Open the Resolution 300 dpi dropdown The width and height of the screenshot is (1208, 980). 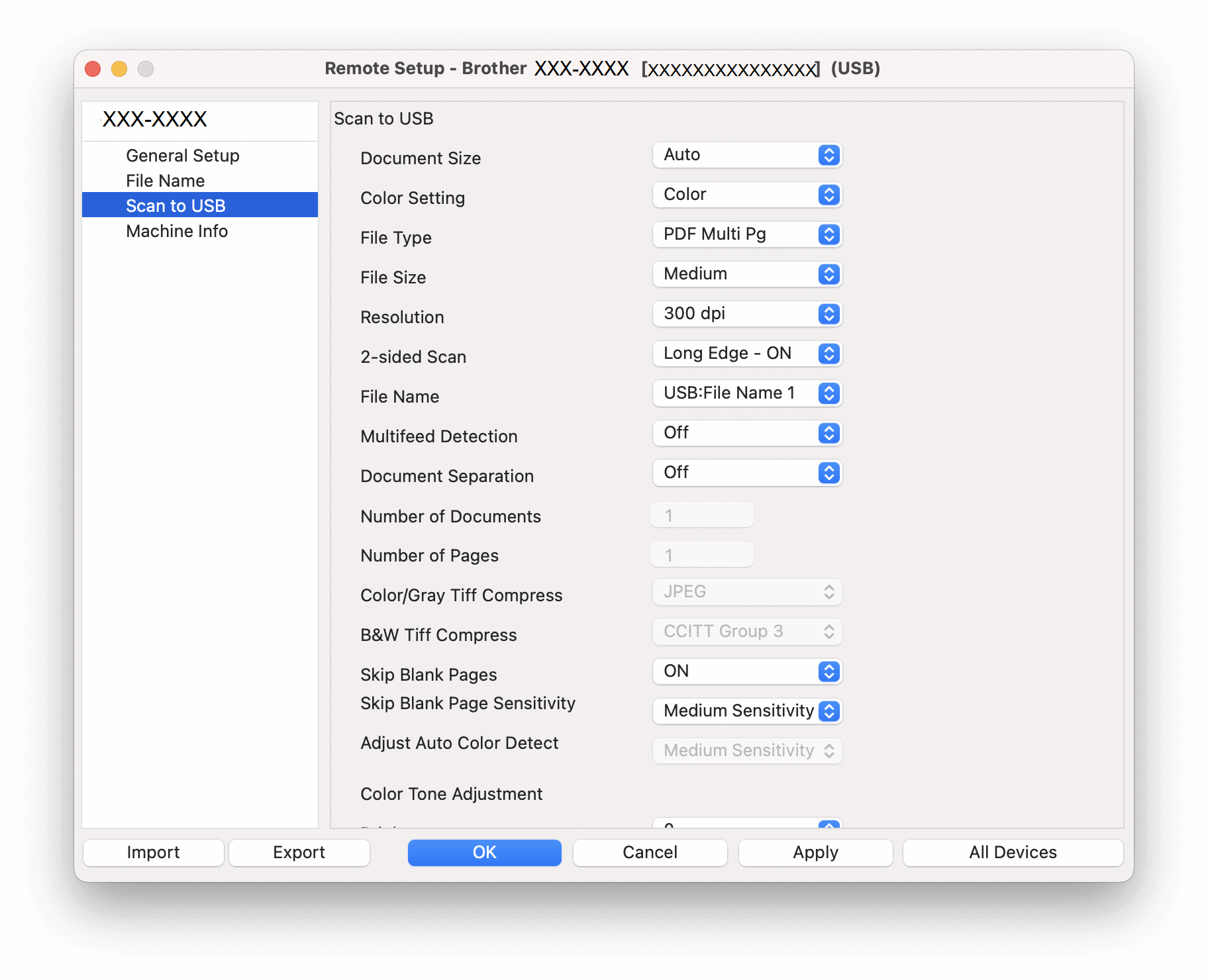(x=747, y=314)
